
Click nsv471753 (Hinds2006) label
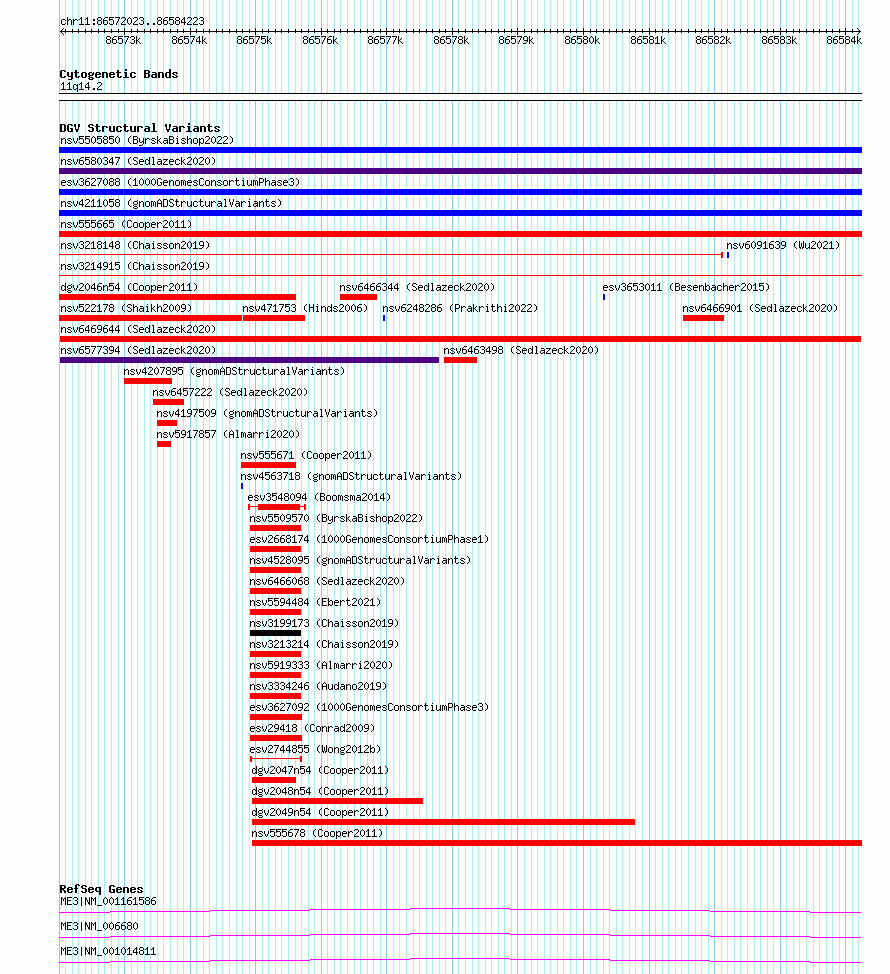tap(306, 309)
